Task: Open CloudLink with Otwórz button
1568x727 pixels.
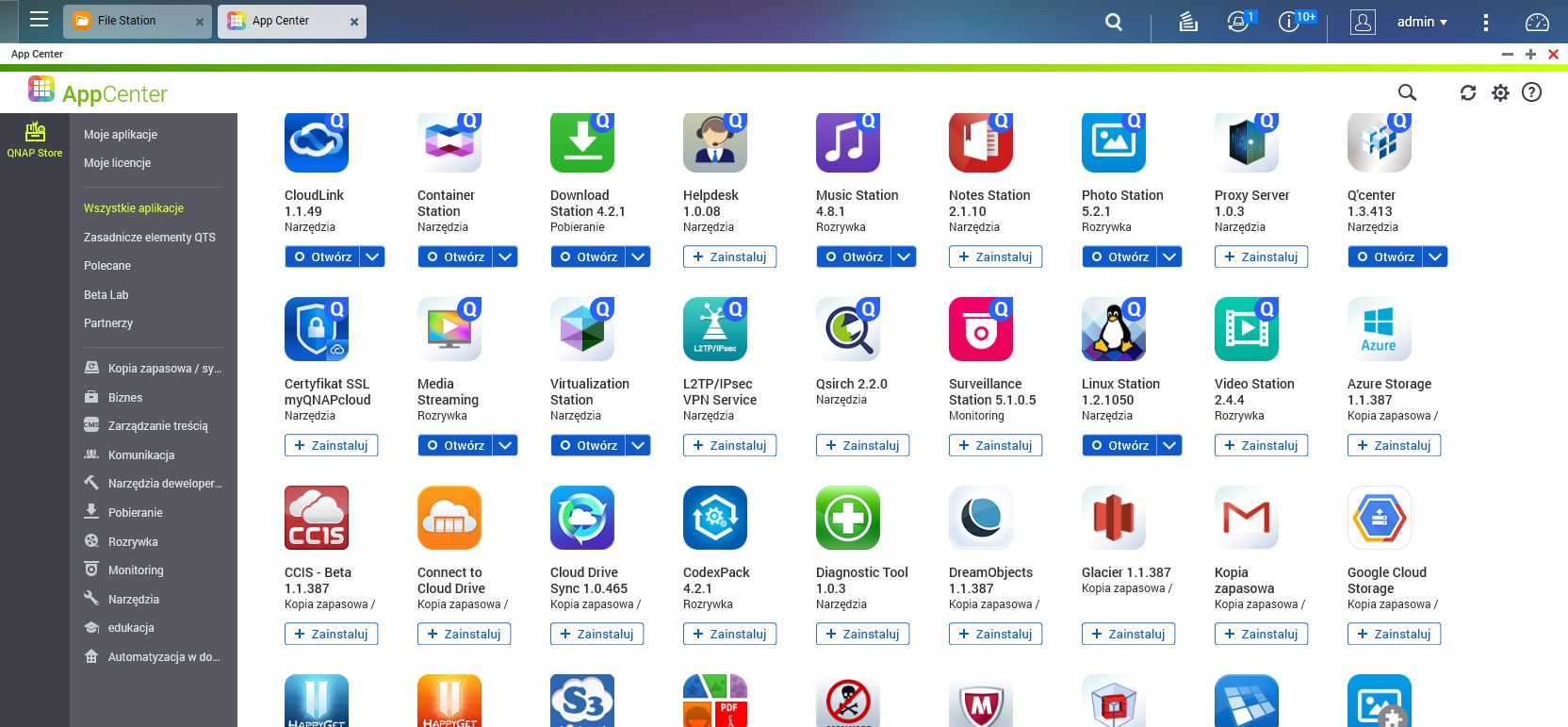Action: tap(322, 256)
